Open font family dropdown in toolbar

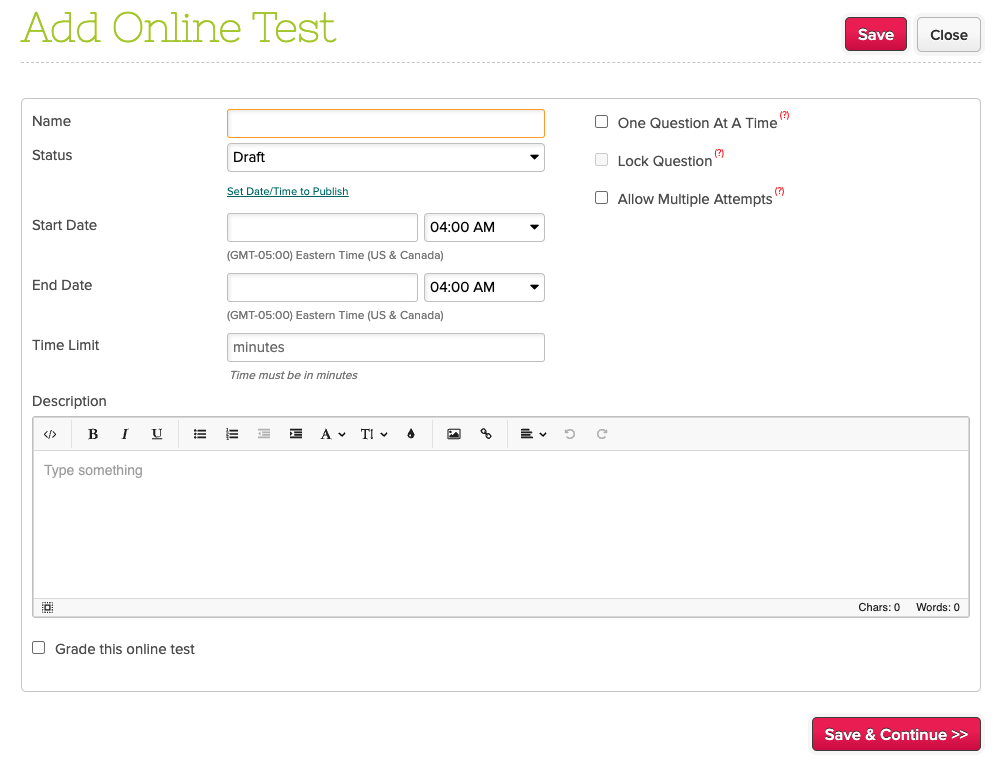(x=332, y=434)
